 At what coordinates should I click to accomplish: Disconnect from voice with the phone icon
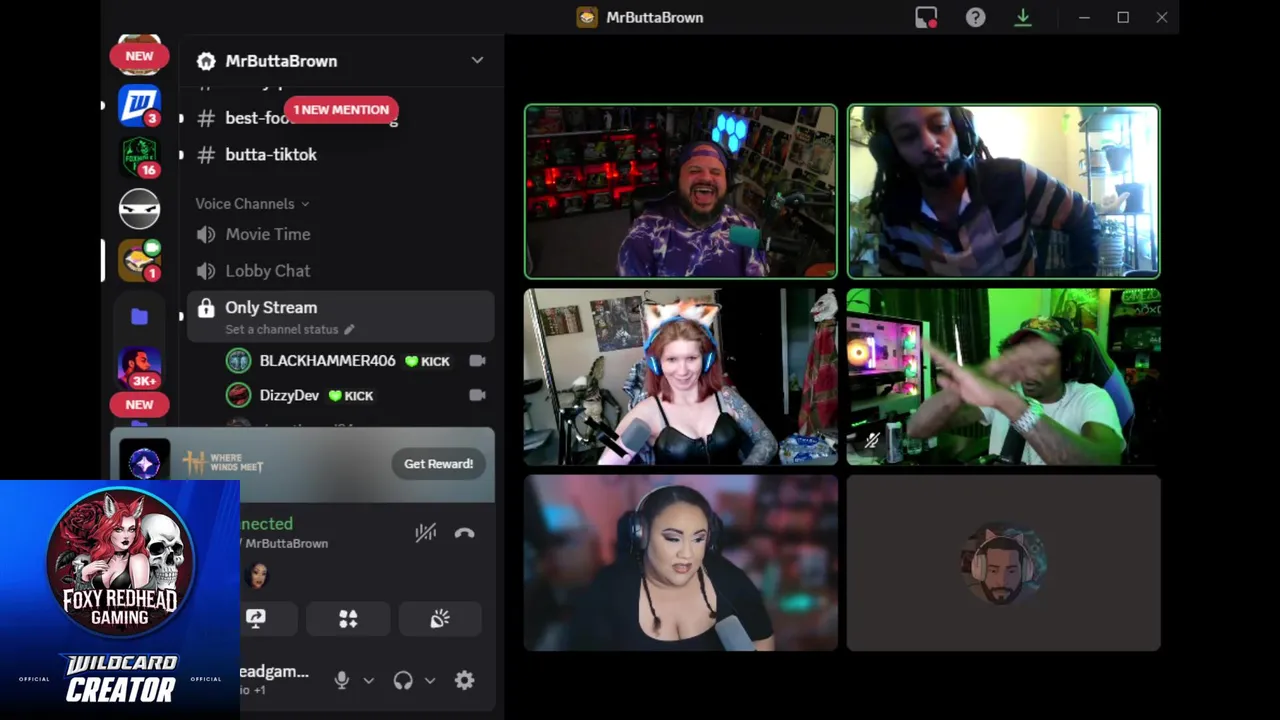pos(464,533)
